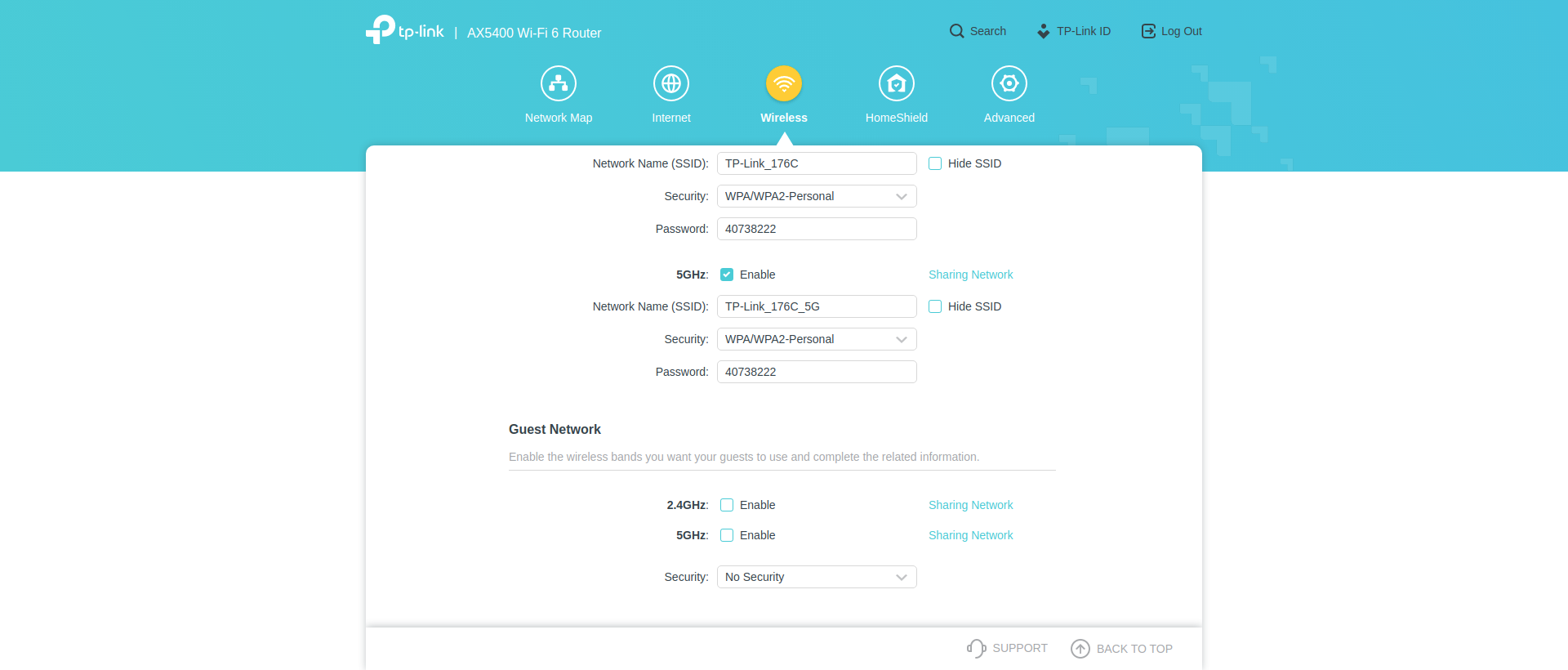Image resolution: width=1568 pixels, height=670 pixels.
Task: Click Sharing Network link beside guest 2.4GHz
Action: [970, 505]
